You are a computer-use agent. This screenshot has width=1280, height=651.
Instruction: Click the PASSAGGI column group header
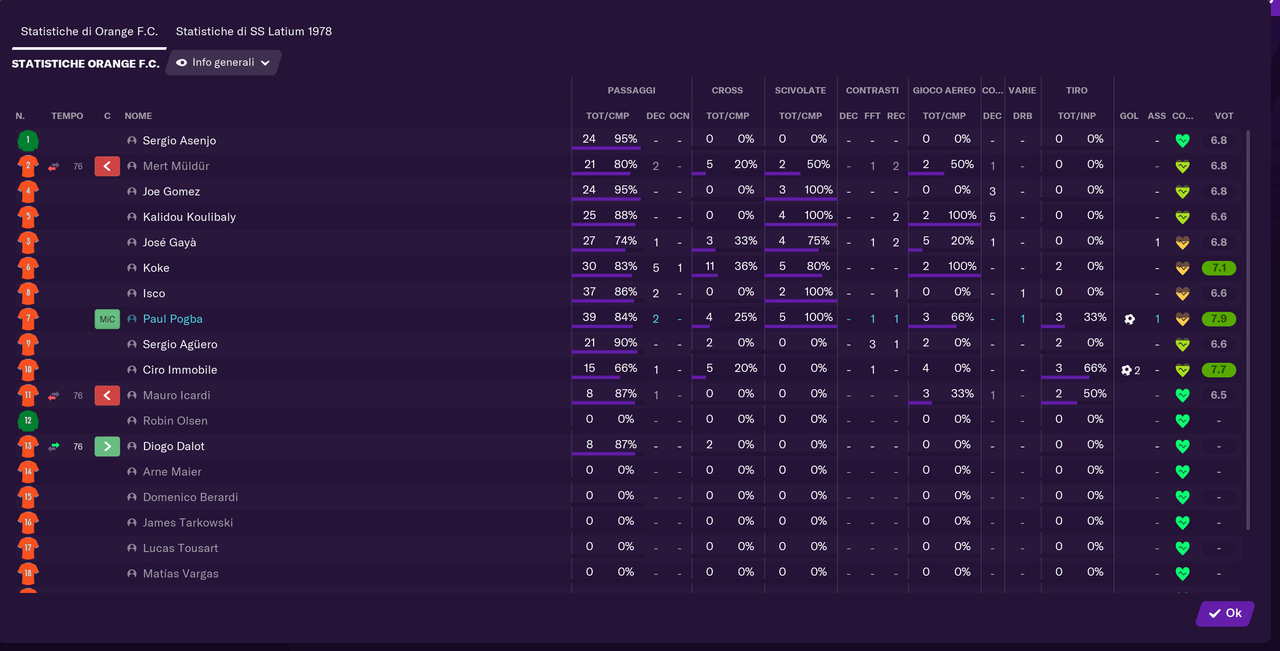click(x=631, y=90)
